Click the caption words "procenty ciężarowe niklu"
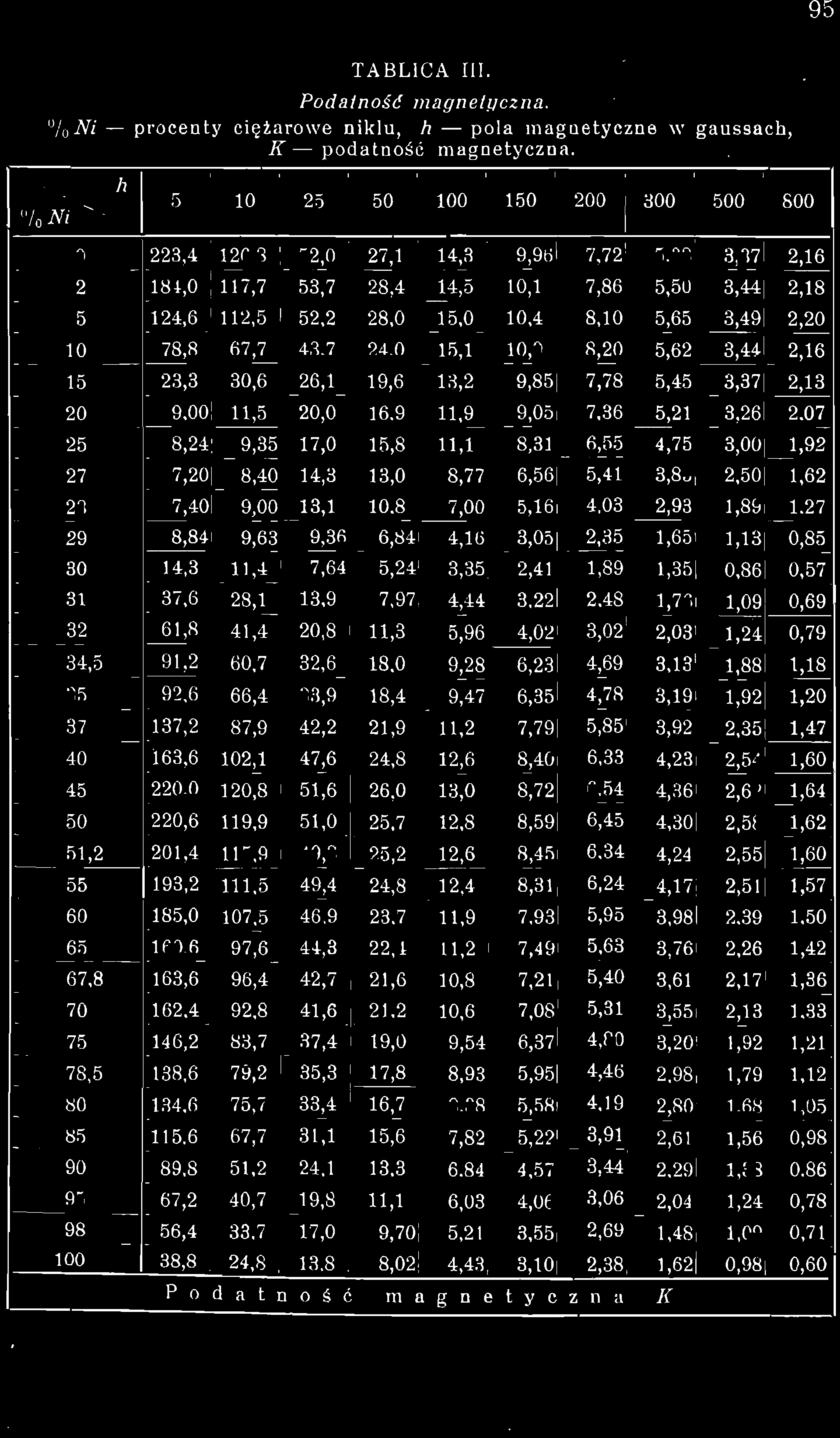840x1438 pixels. [267, 128]
